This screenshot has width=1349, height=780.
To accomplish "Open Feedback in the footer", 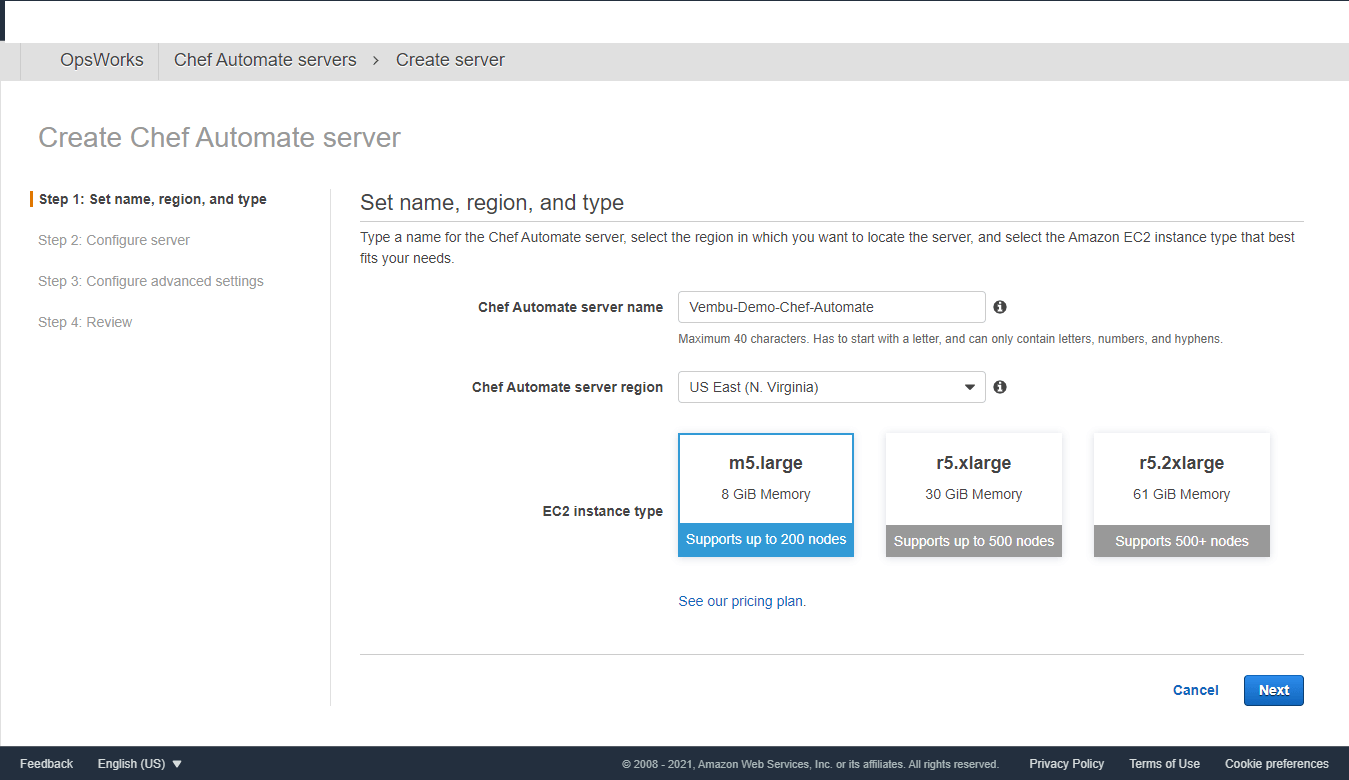I will pos(46,764).
